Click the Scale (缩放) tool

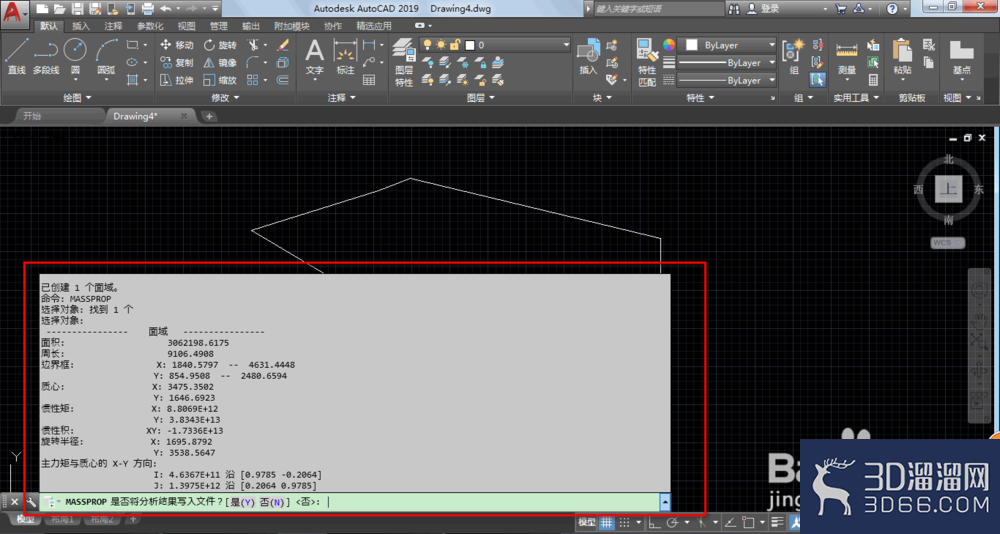220,80
